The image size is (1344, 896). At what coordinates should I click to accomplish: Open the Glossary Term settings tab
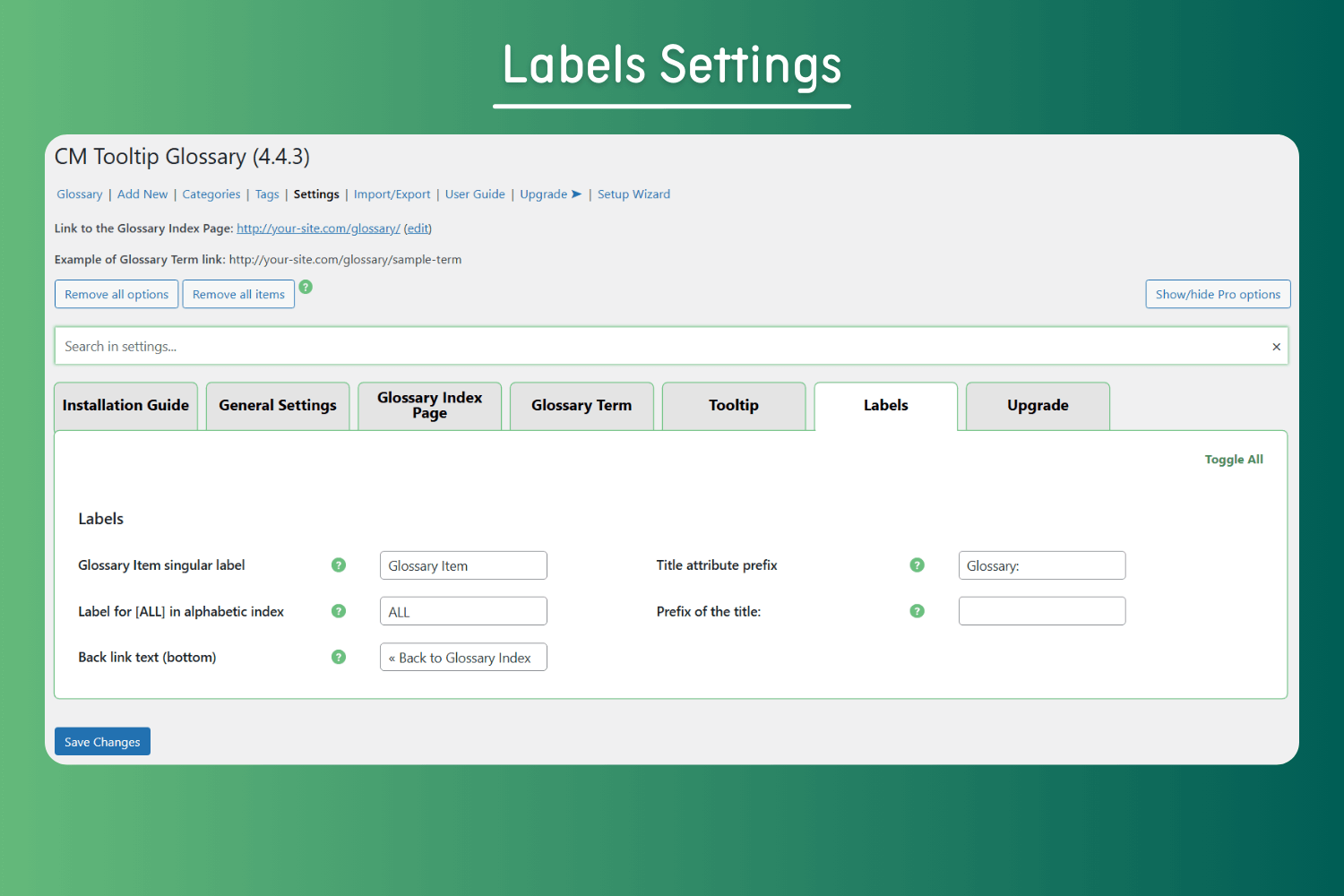pos(581,405)
